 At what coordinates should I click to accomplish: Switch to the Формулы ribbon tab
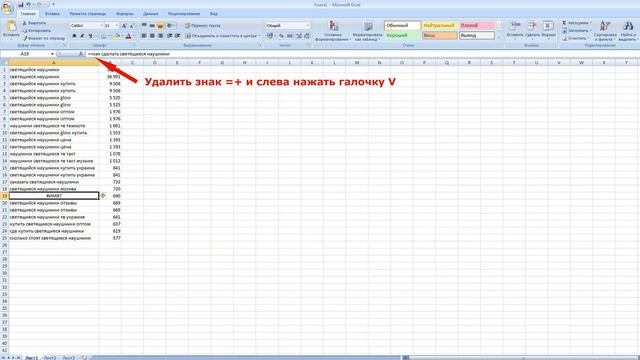tap(124, 13)
